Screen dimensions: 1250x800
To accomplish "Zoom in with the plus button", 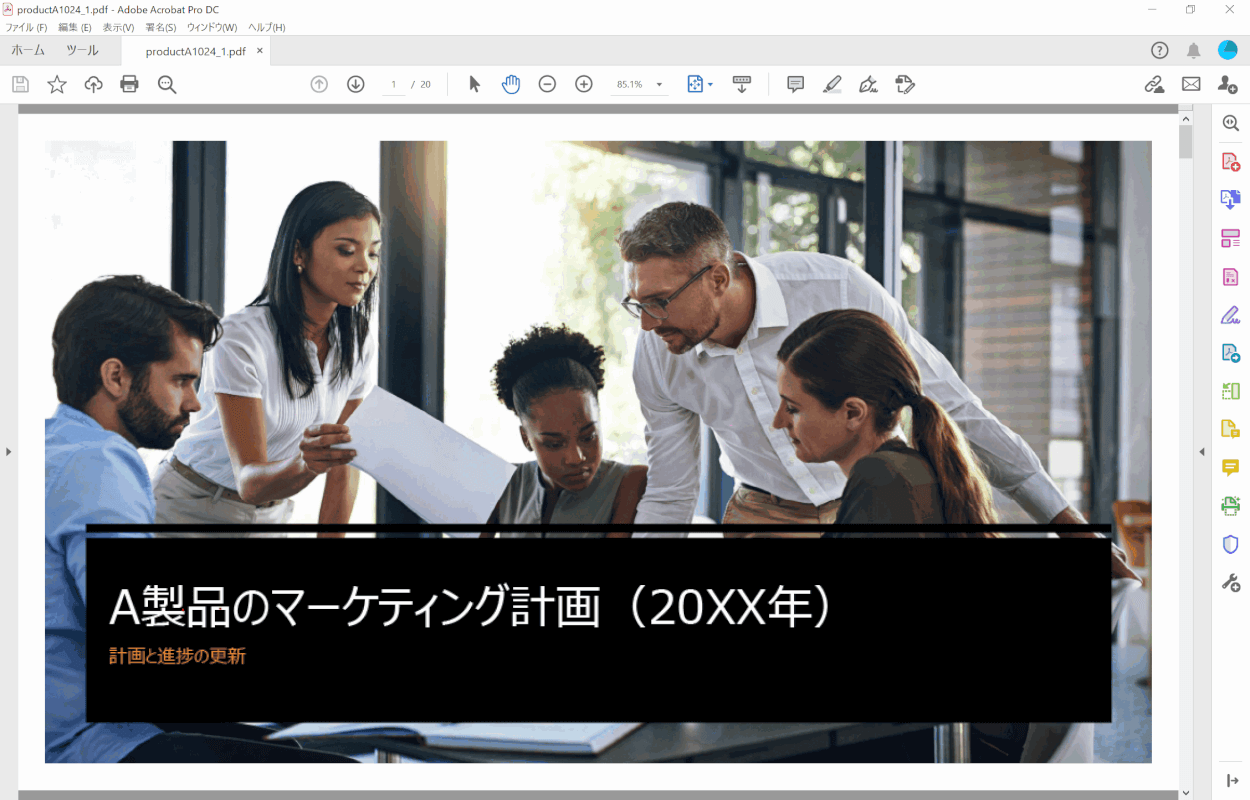I will 584,85.
